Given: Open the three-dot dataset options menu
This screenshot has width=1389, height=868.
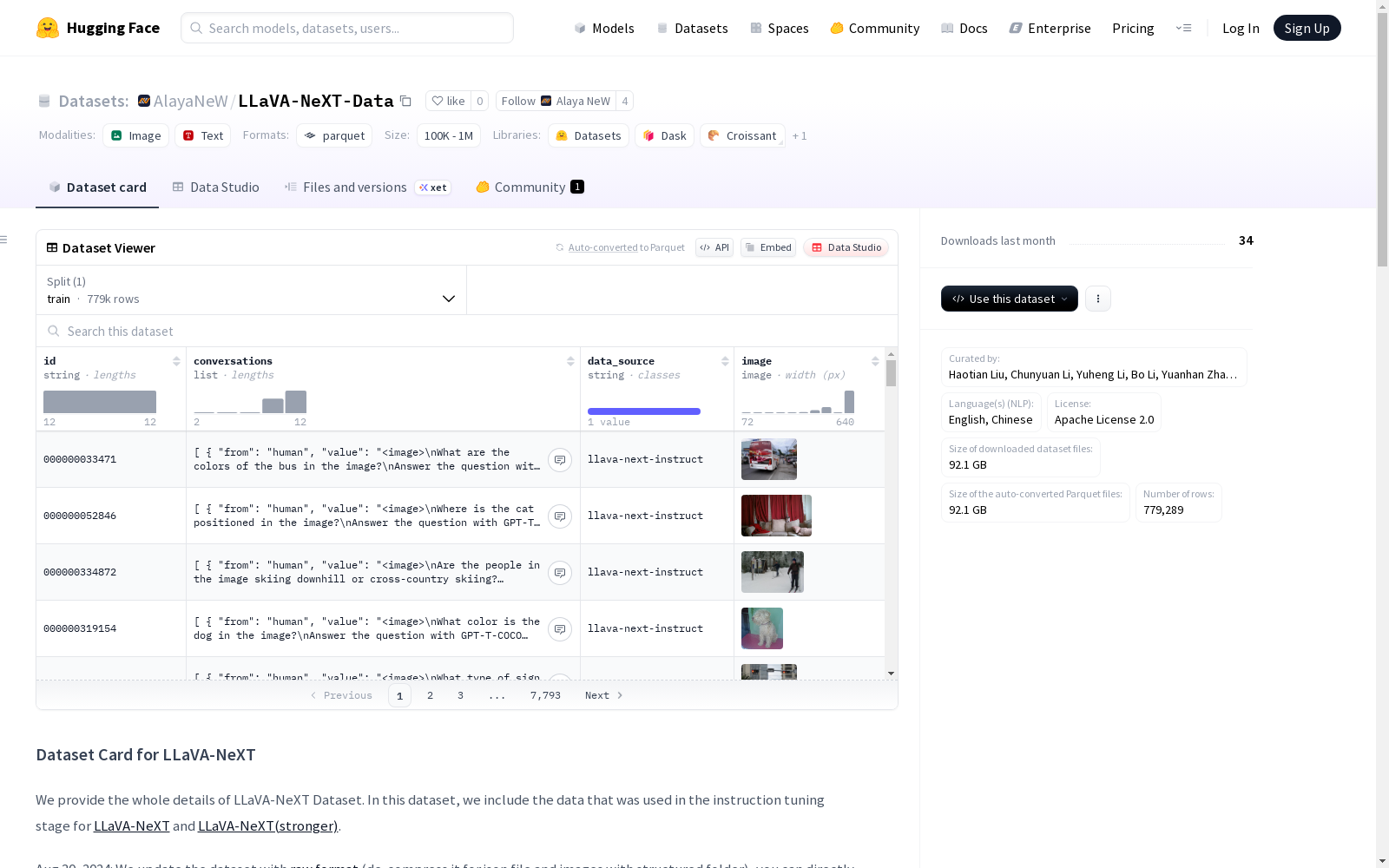Looking at the screenshot, I should (1098, 299).
